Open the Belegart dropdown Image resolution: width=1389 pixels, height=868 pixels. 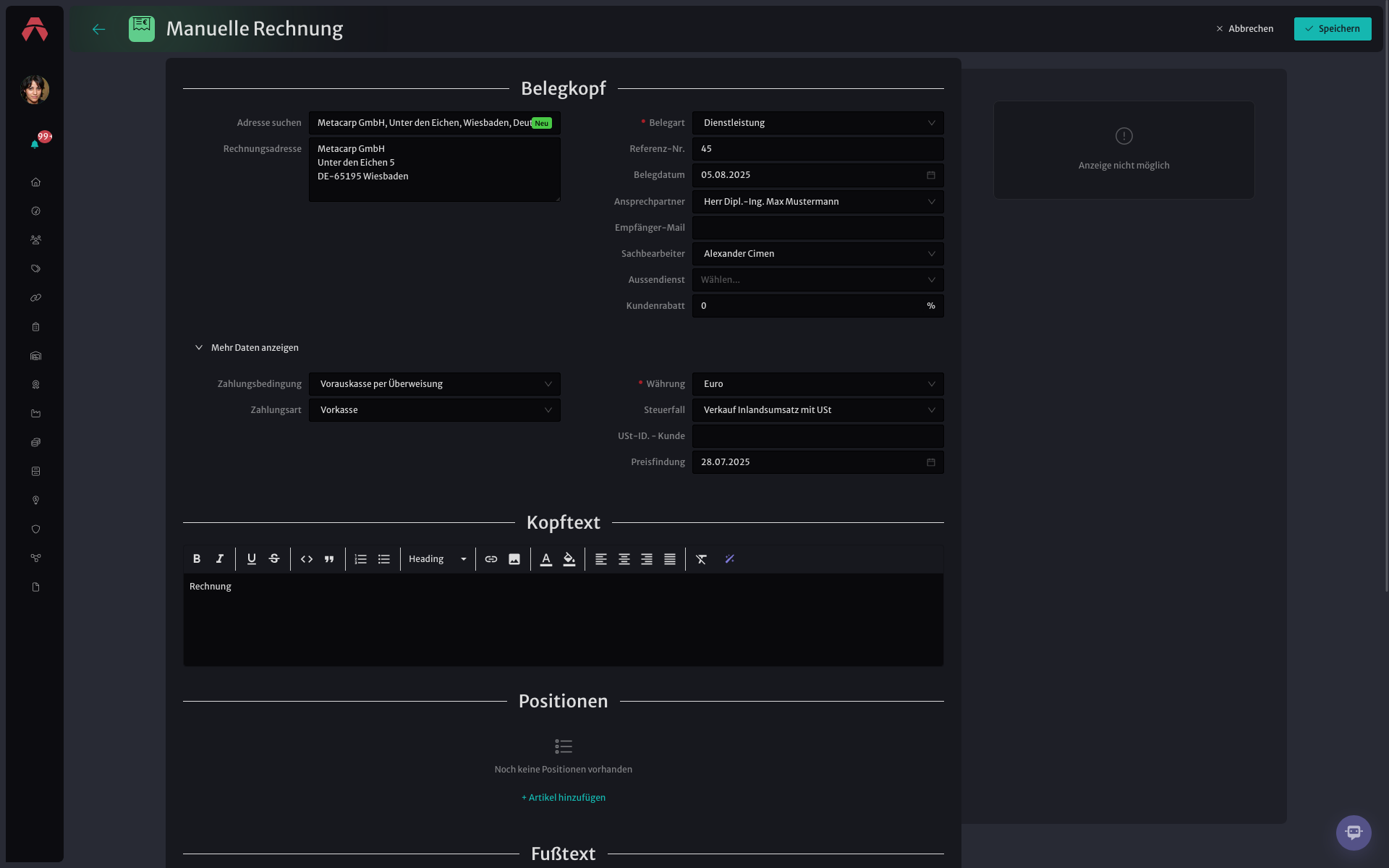[817, 123]
